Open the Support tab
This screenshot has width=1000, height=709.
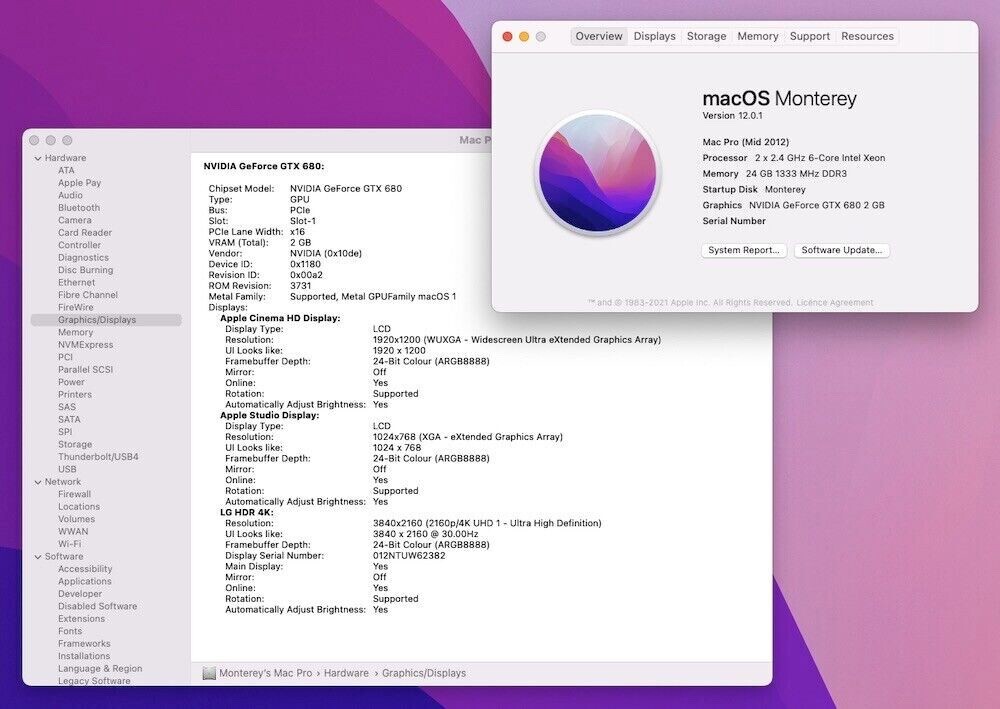tap(810, 36)
